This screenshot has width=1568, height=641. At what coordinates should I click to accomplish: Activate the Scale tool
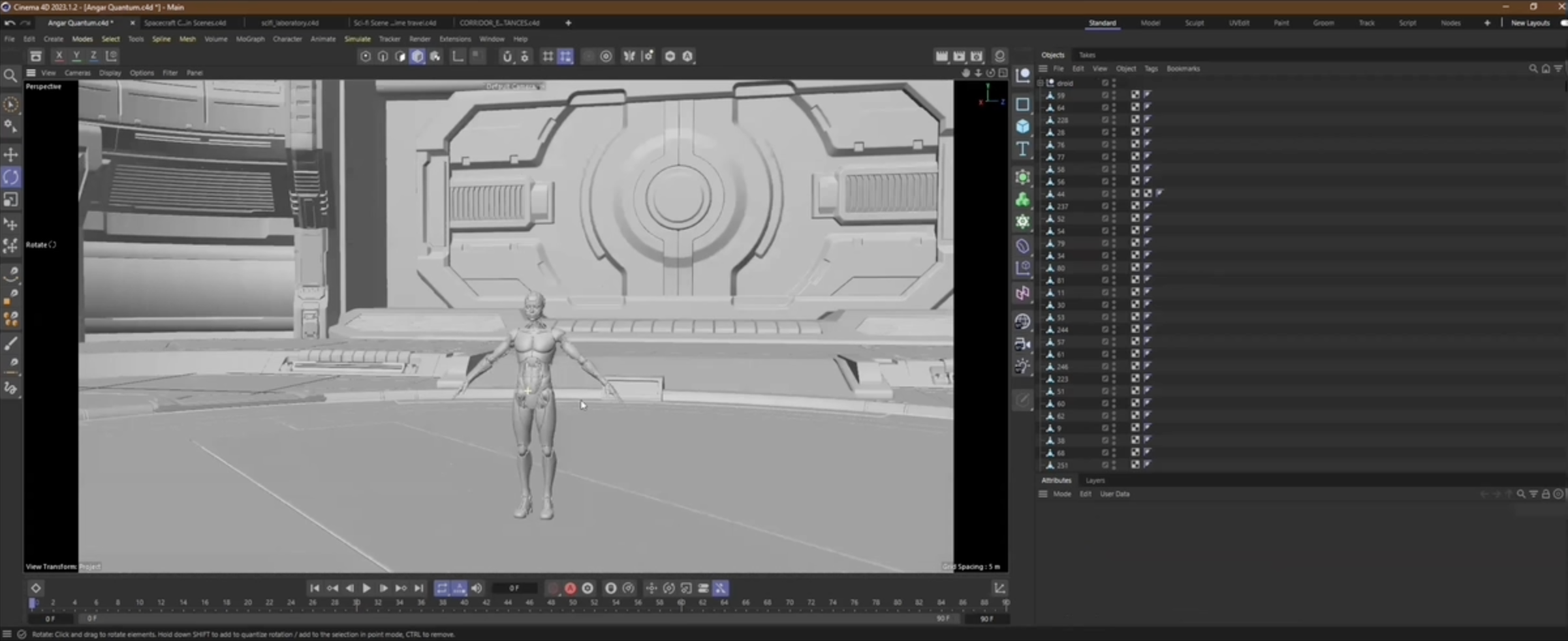coord(11,200)
